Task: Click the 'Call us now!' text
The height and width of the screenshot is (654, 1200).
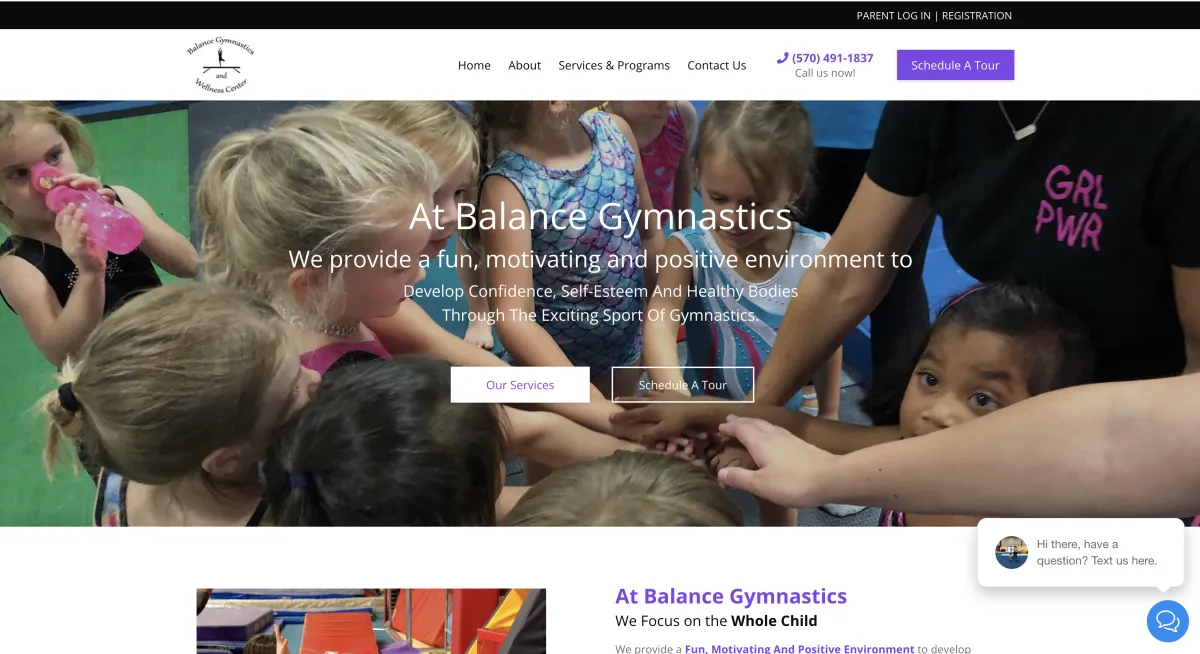Action: 825,73
